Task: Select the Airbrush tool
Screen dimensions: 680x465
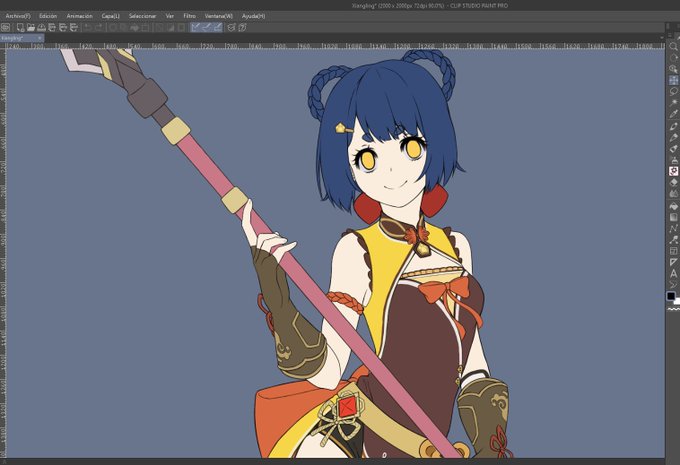Action: pos(673,160)
